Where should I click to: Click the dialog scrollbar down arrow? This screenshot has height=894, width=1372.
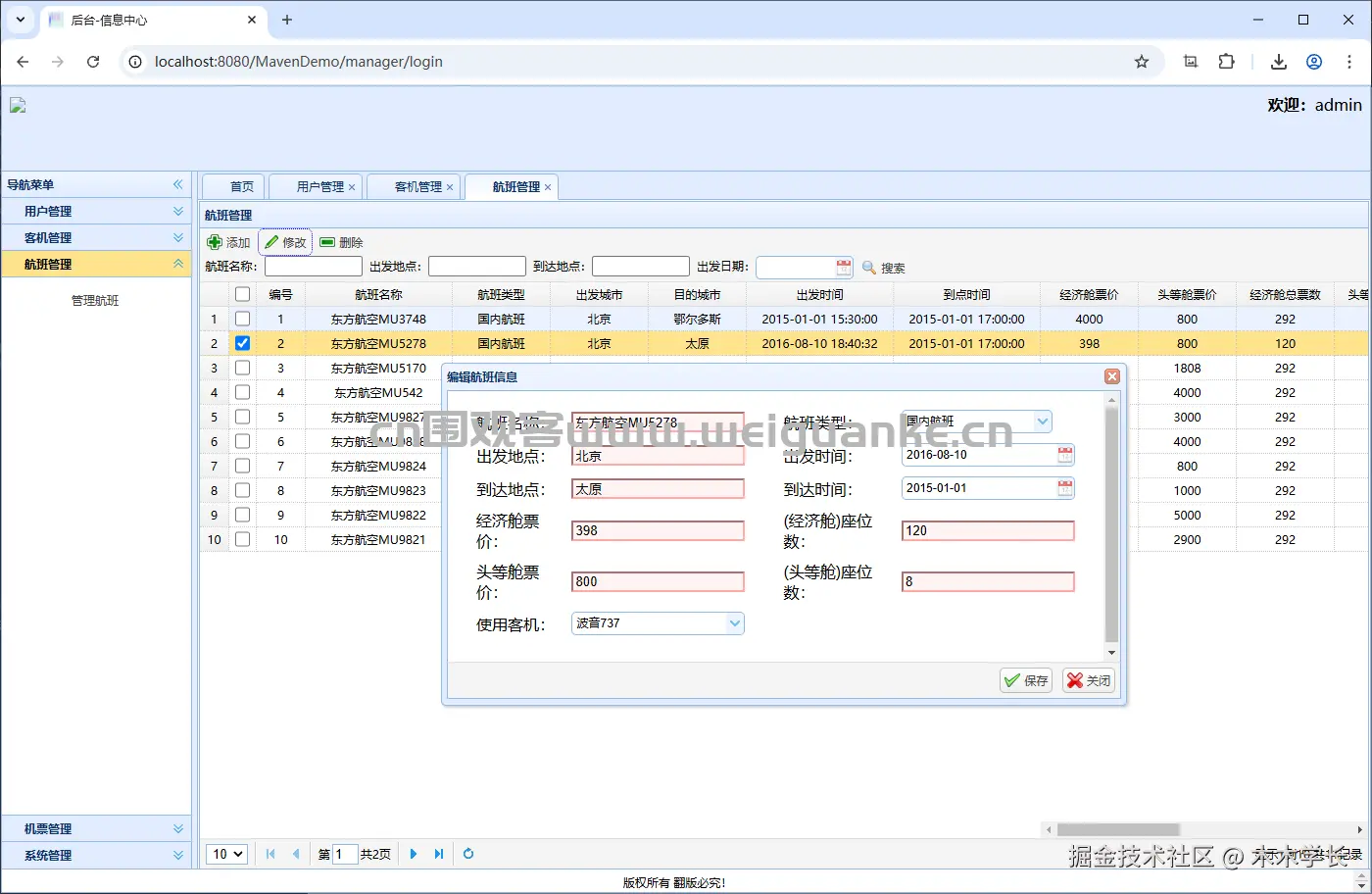pos(1111,653)
